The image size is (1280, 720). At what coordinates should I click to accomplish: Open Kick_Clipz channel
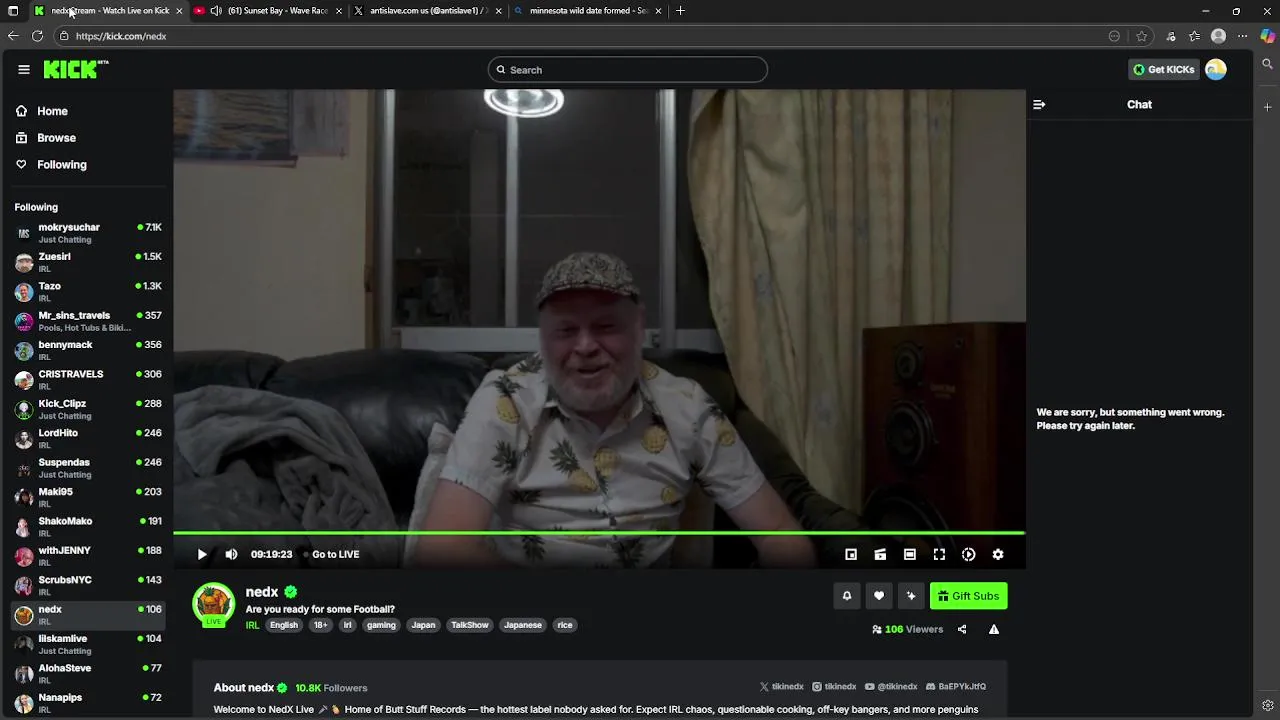pyautogui.click(x=88, y=409)
